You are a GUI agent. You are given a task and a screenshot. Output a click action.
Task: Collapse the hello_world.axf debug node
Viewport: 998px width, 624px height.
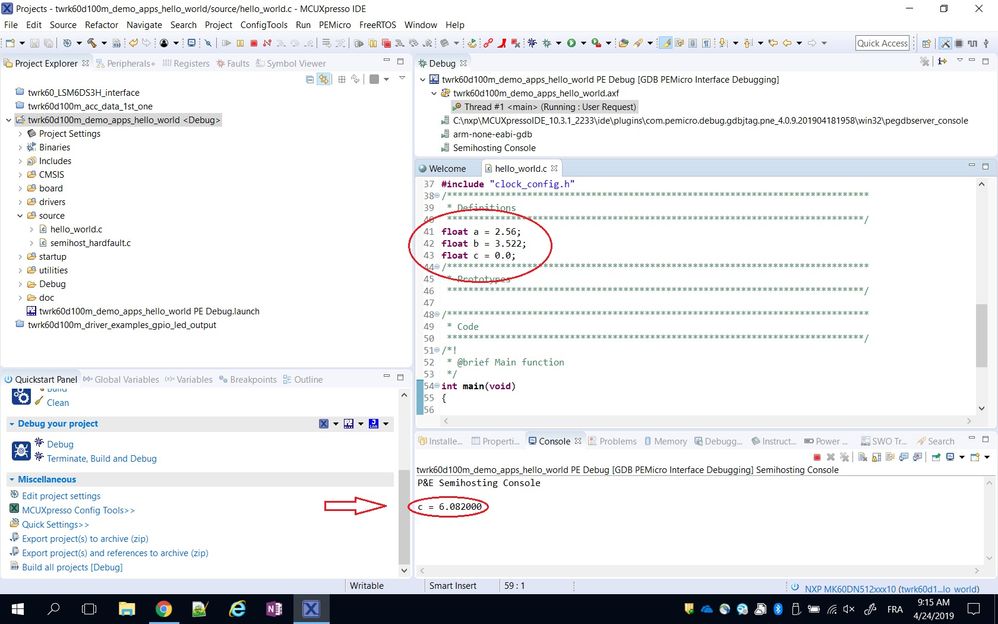click(434, 93)
